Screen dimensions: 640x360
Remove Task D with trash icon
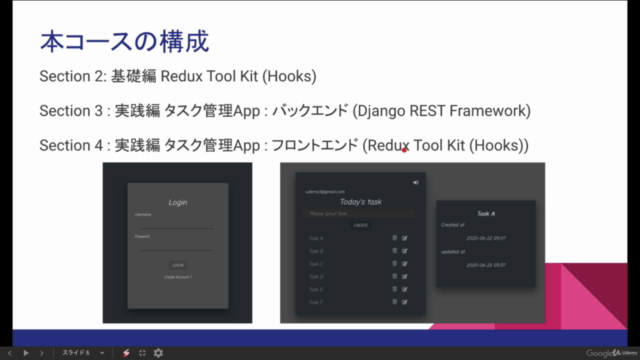click(x=394, y=276)
